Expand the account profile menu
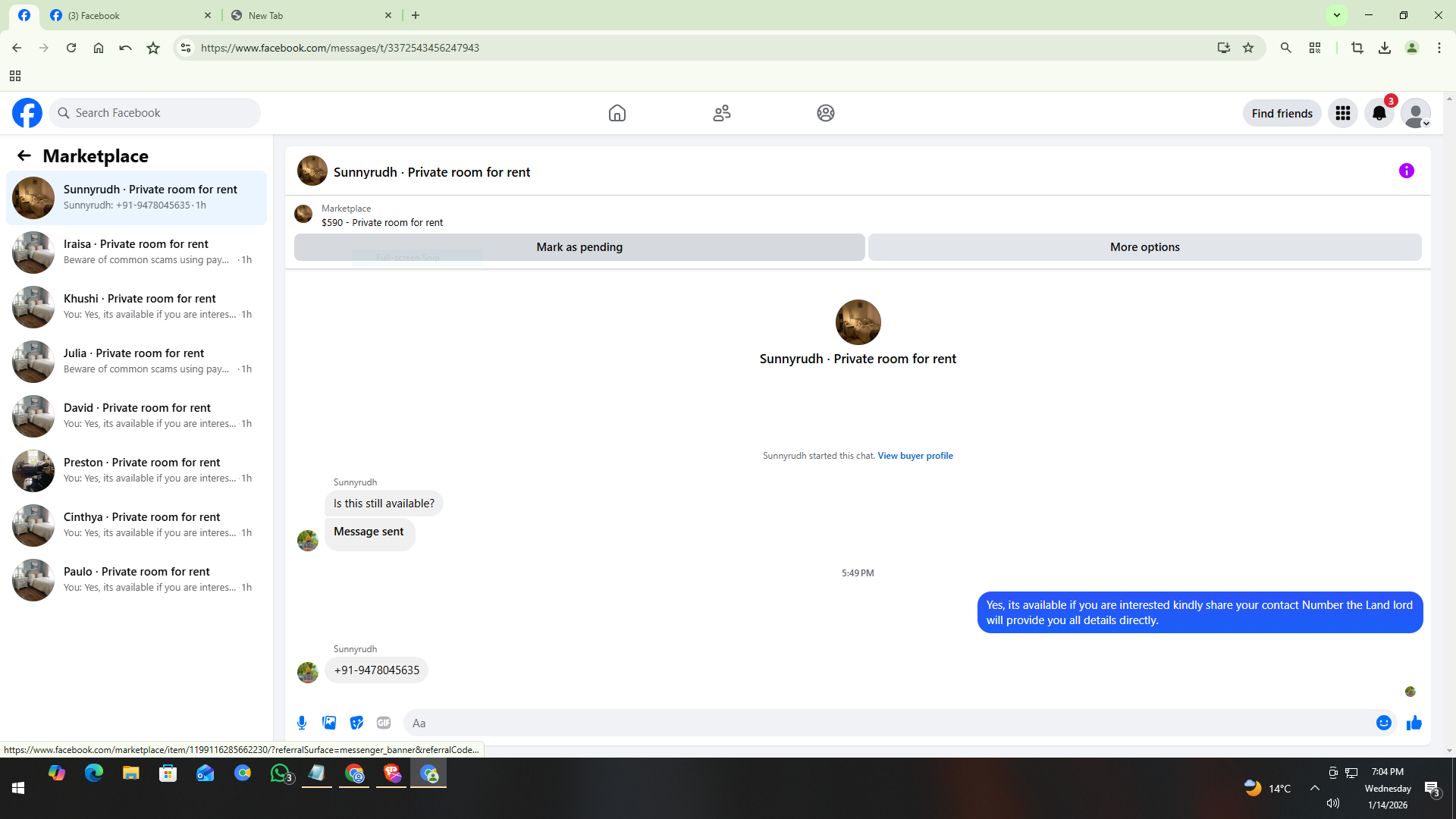 pyautogui.click(x=1415, y=113)
